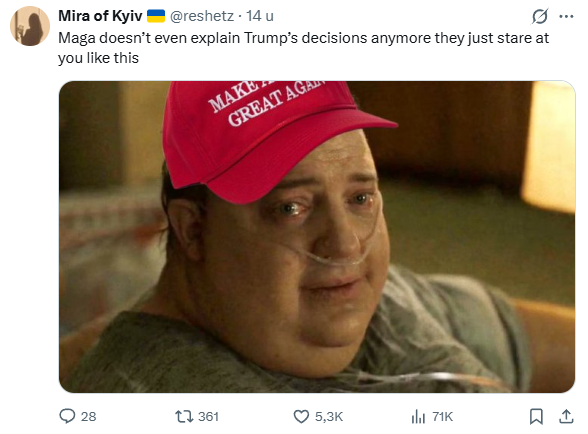Click the display name Mira of Kyiv
588x434 pixels.
tap(100, 16)
